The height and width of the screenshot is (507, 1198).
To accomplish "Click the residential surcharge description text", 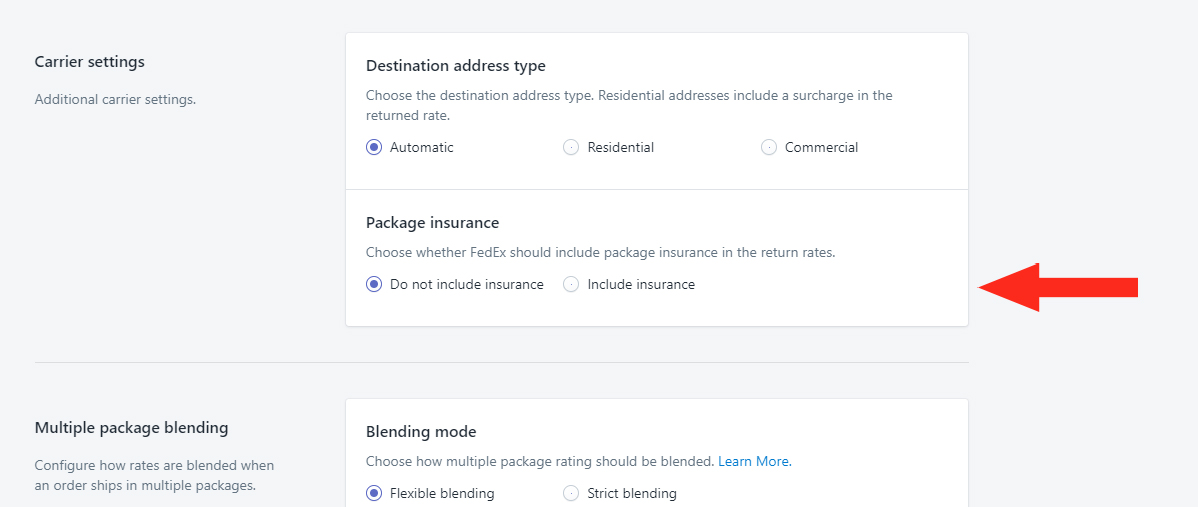I will coord(629,106).
